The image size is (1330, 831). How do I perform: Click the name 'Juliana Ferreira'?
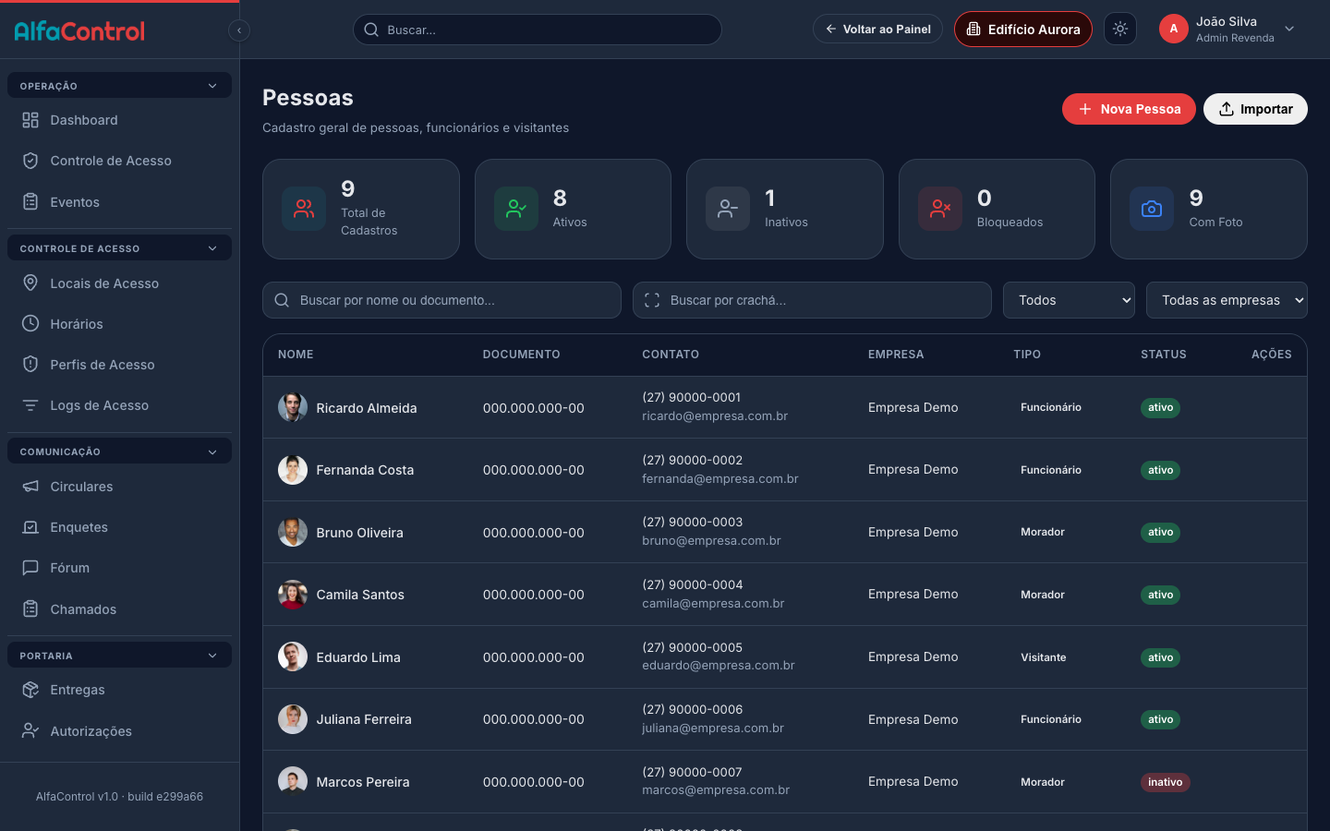click(x=364, y=719)
